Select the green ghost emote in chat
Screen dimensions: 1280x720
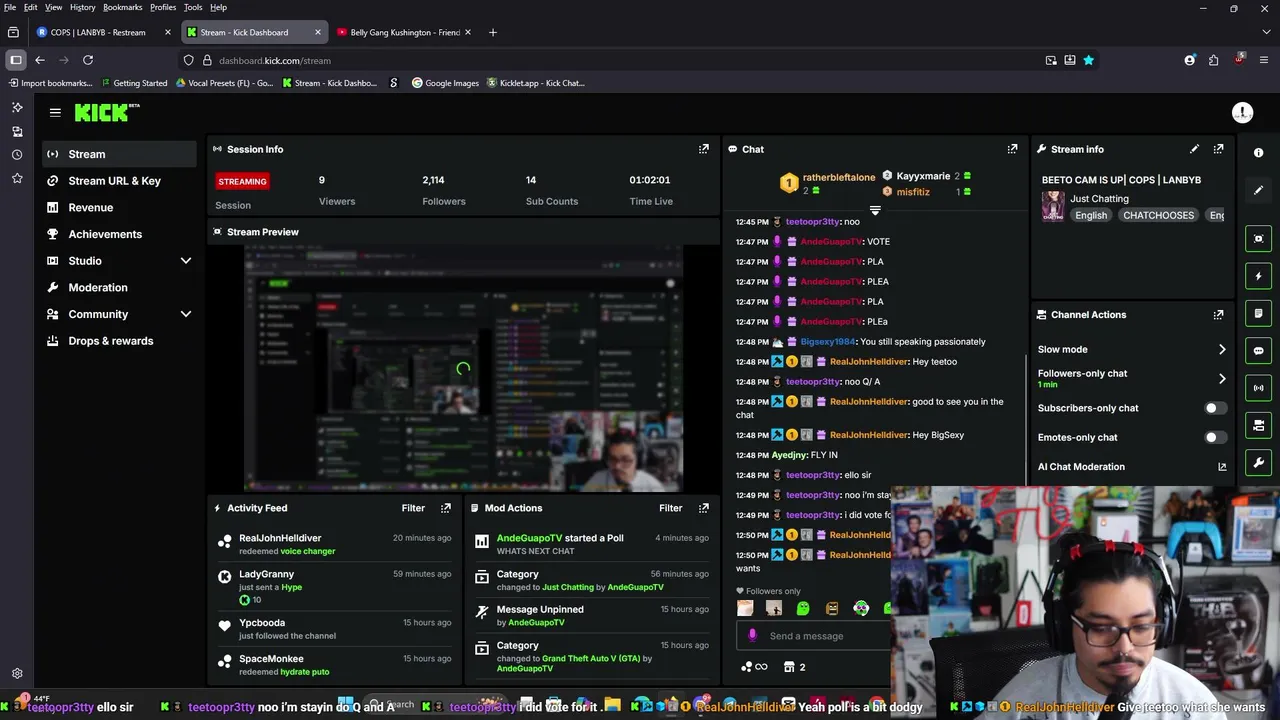pos(803,608)
